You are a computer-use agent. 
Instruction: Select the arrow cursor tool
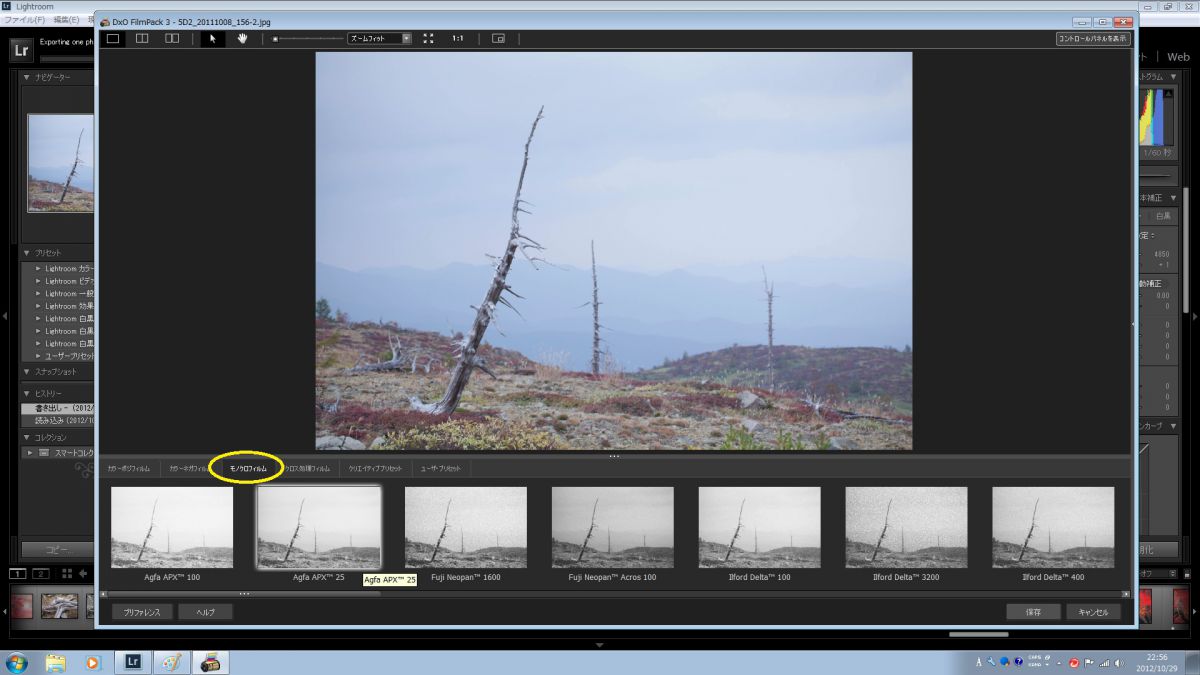coord(213,38)
